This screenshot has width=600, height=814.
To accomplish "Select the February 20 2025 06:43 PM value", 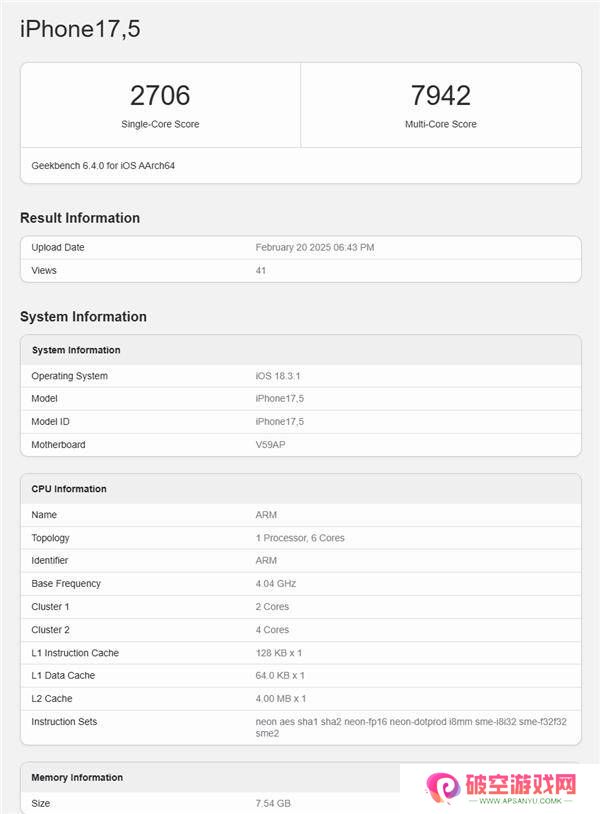I will click(x=315, y=248).
